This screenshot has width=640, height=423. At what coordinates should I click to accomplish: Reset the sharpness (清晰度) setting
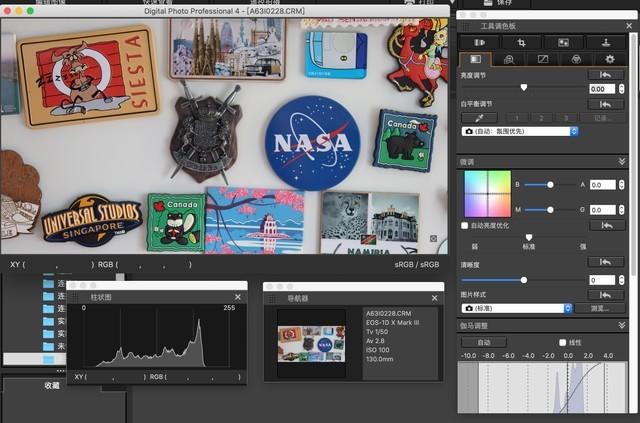606,262
